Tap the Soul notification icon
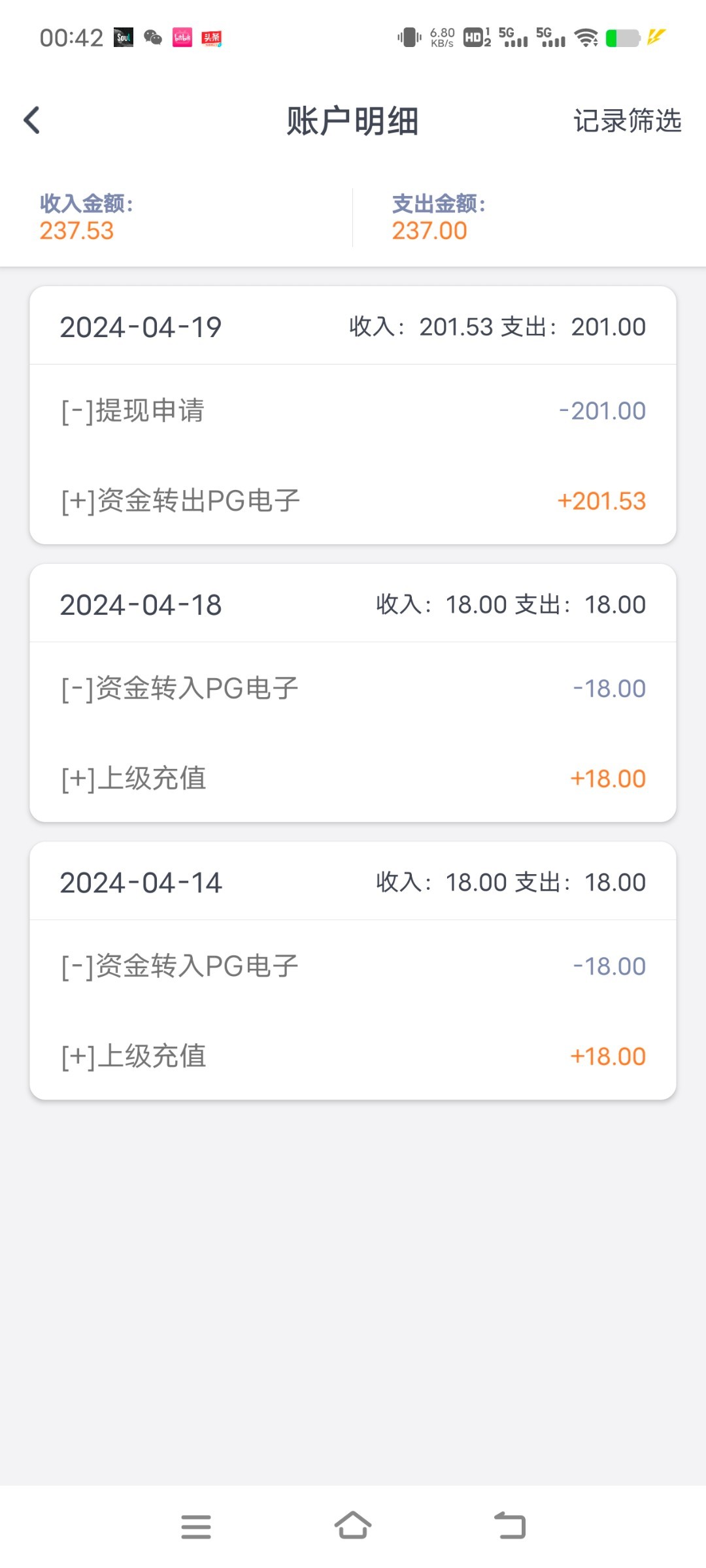Image resolution: width=706 pixels, height=1568 pixels. click(x=124, y=38)
